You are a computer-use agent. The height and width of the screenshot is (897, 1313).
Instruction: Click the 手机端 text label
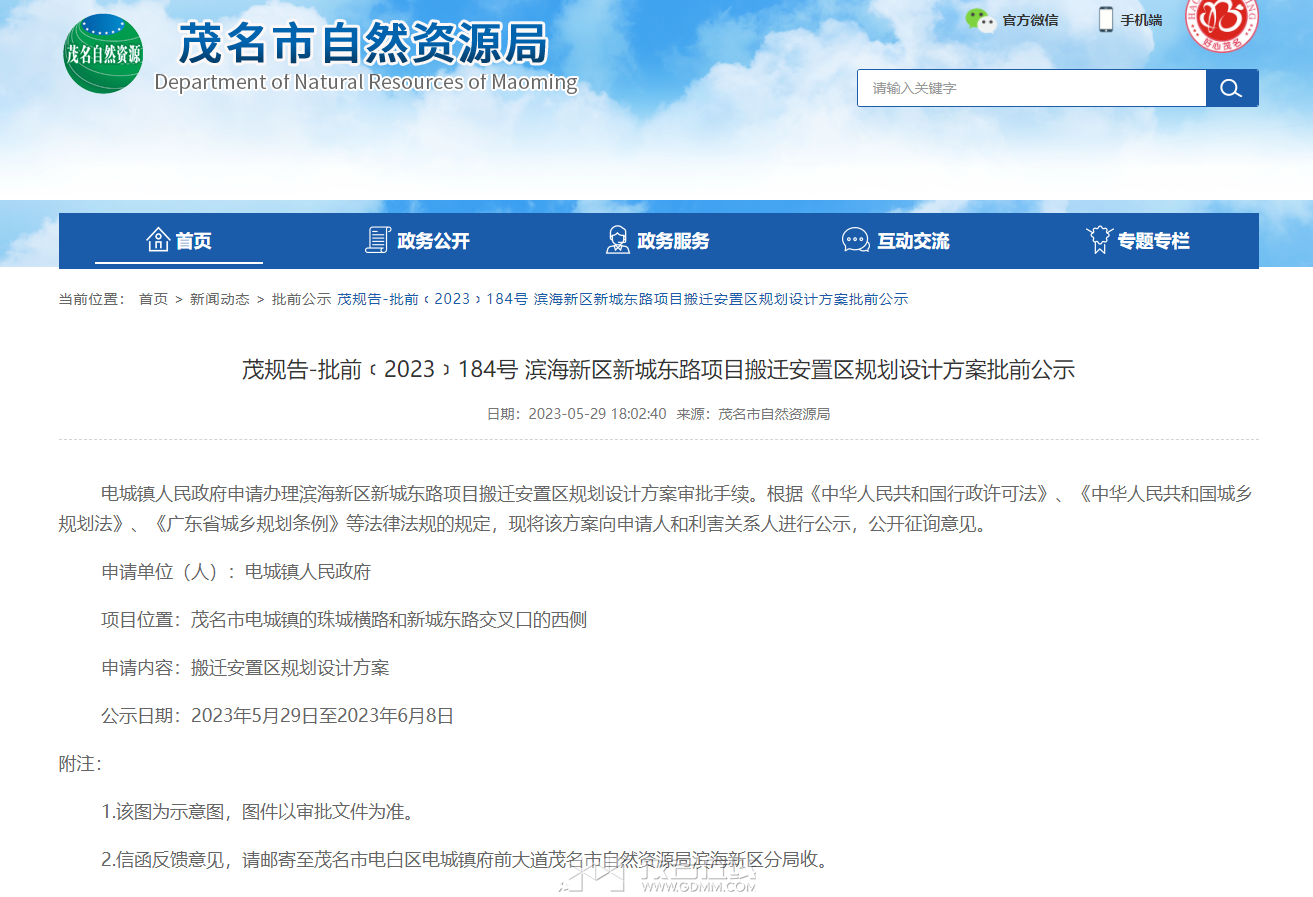(x=1141, y=20)
